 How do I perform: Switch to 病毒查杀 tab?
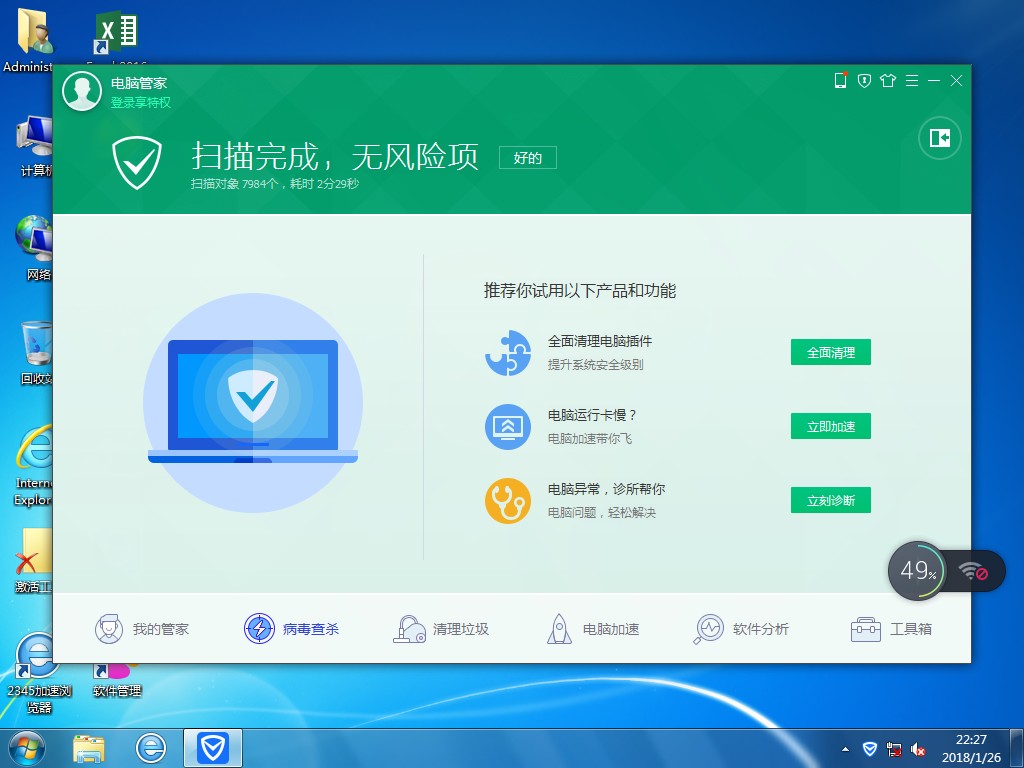tap(291, 629)
